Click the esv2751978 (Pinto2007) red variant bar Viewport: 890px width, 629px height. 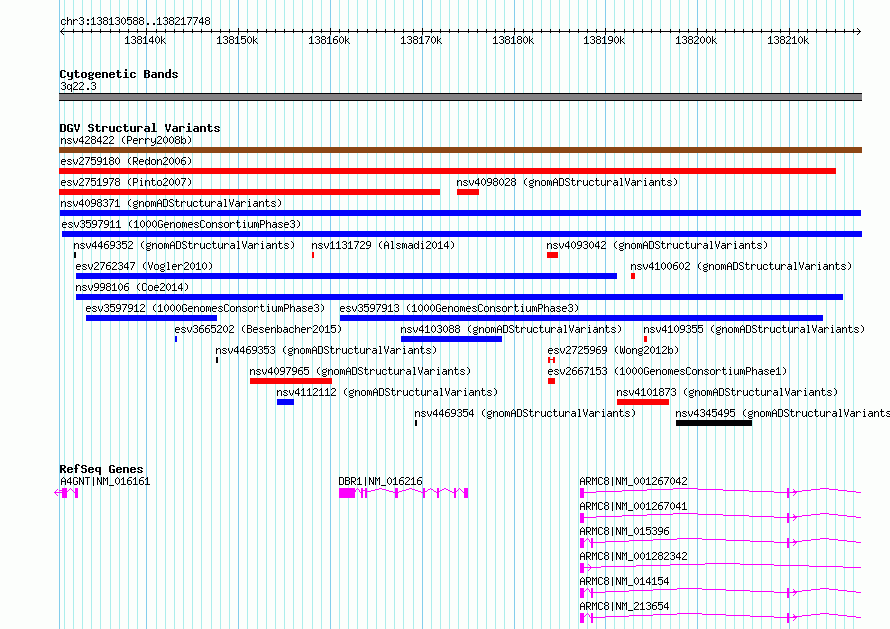[249, 192]
